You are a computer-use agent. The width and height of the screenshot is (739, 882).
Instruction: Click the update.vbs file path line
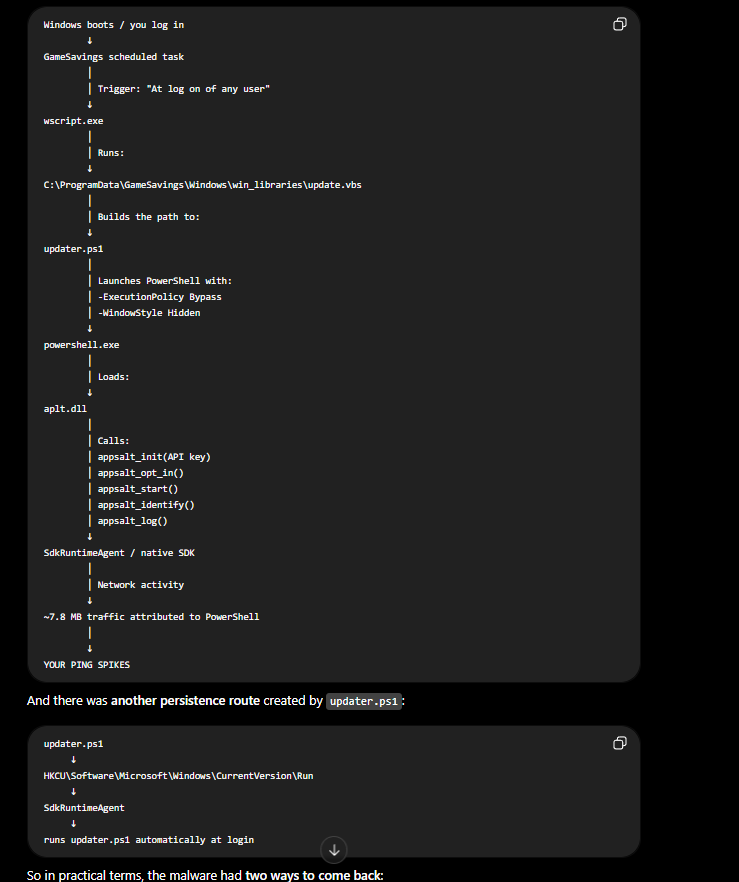[202, 184]
